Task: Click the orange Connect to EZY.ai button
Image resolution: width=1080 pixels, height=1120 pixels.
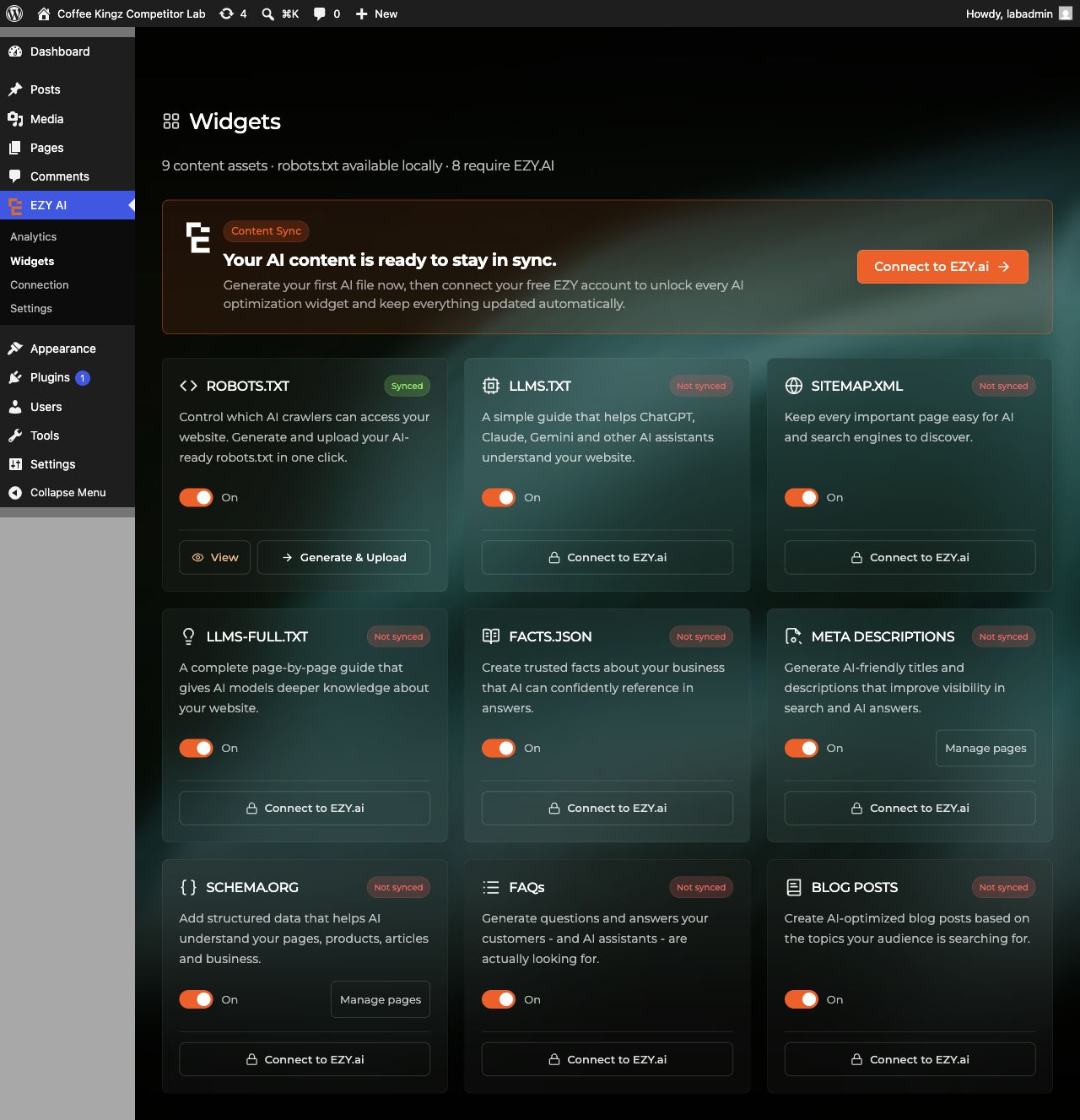Action: click(x=942, y=267)
